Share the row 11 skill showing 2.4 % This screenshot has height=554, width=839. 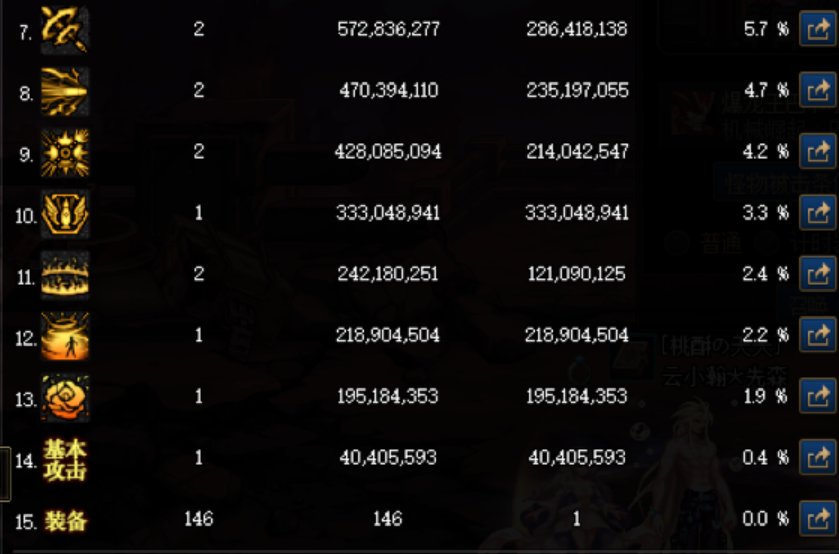(x=818, y=274)
